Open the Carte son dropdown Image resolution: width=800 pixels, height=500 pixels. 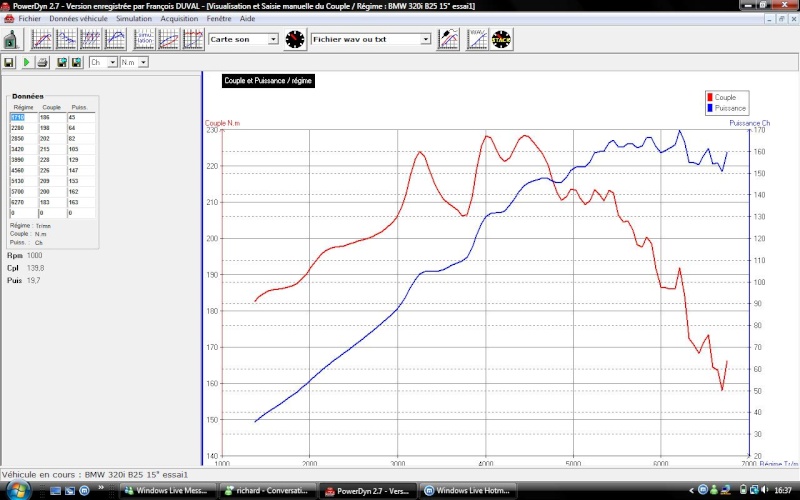[273, 39]
